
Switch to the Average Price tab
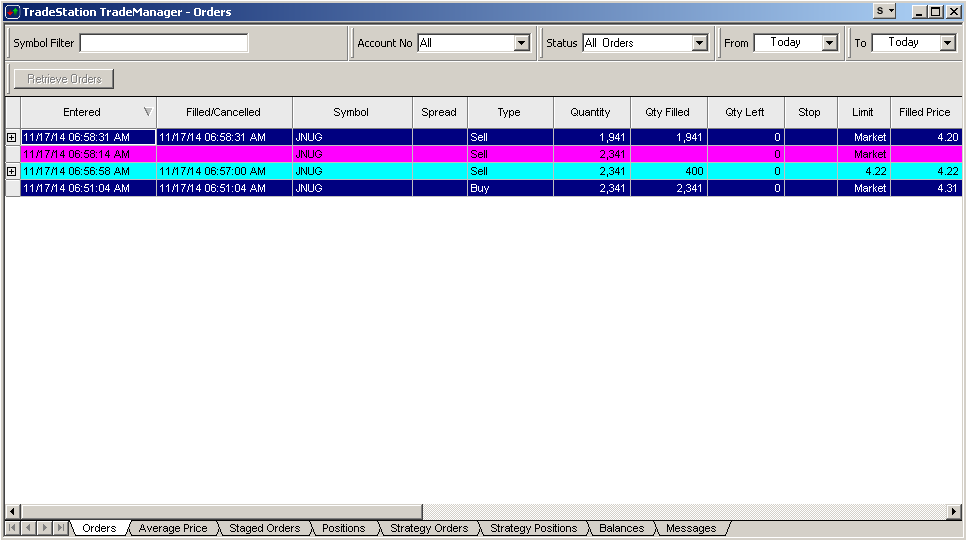pyautogui.click(x=173, y=528)
